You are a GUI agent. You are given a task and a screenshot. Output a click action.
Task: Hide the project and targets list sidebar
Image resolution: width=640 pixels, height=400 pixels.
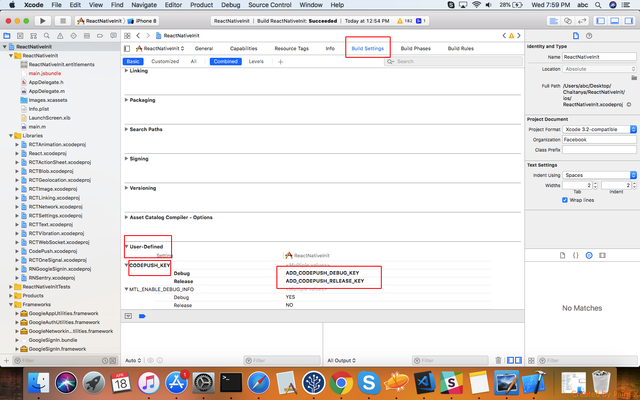tap(127, 49)
